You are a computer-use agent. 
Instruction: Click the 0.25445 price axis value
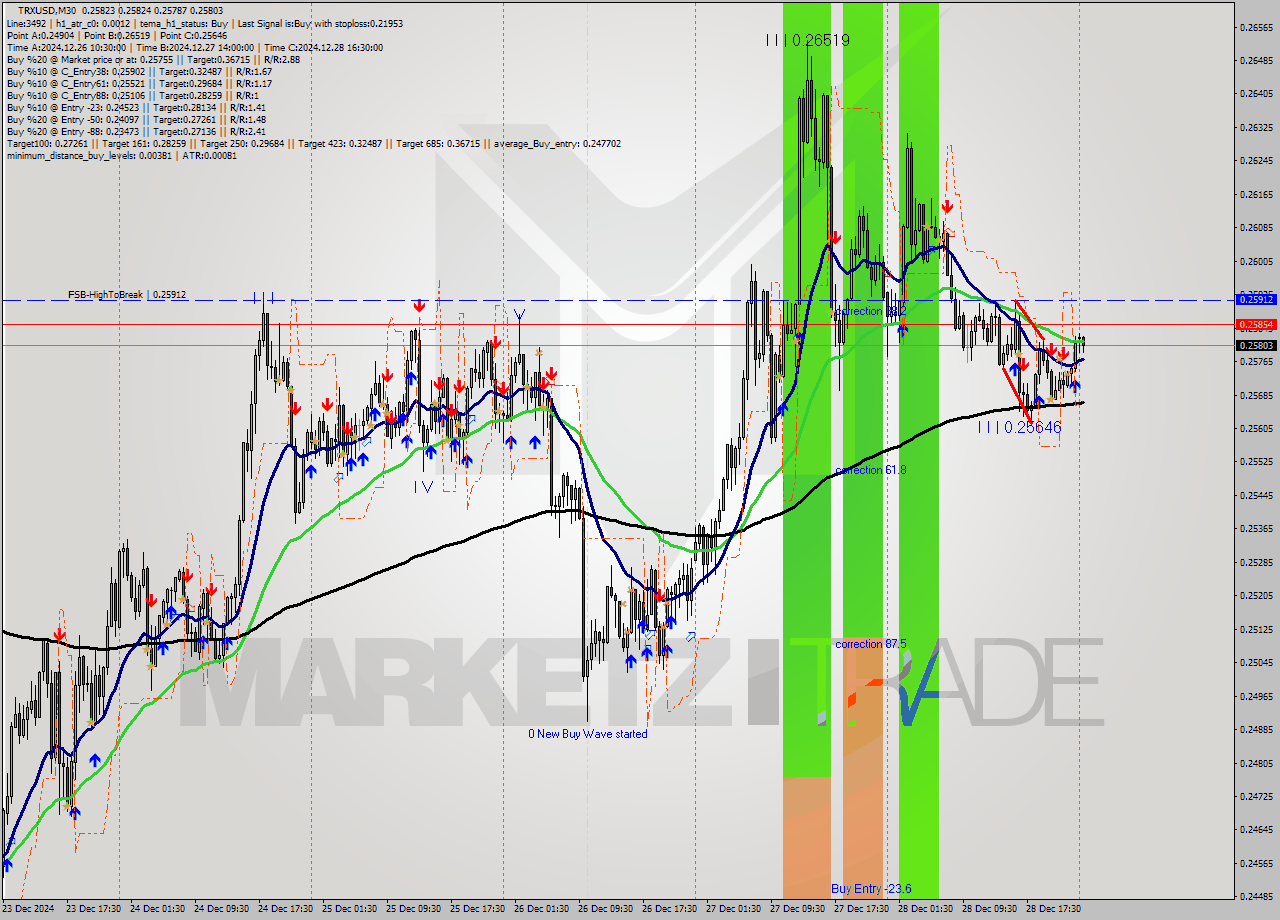[x=1257, y=495]
